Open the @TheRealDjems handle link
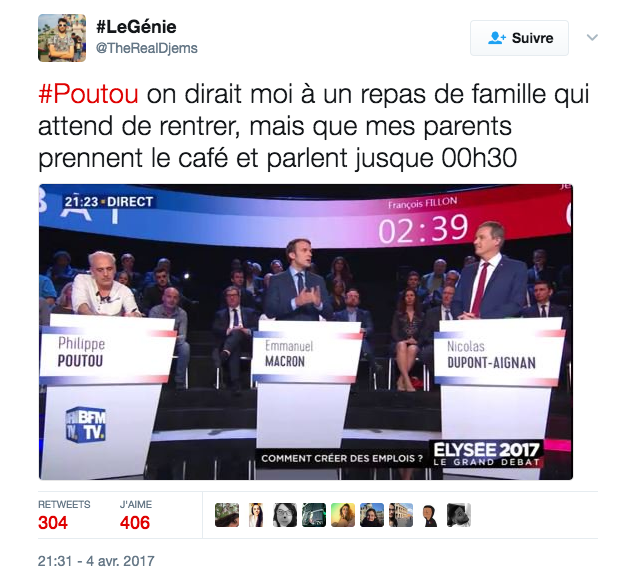 point(147,48)
